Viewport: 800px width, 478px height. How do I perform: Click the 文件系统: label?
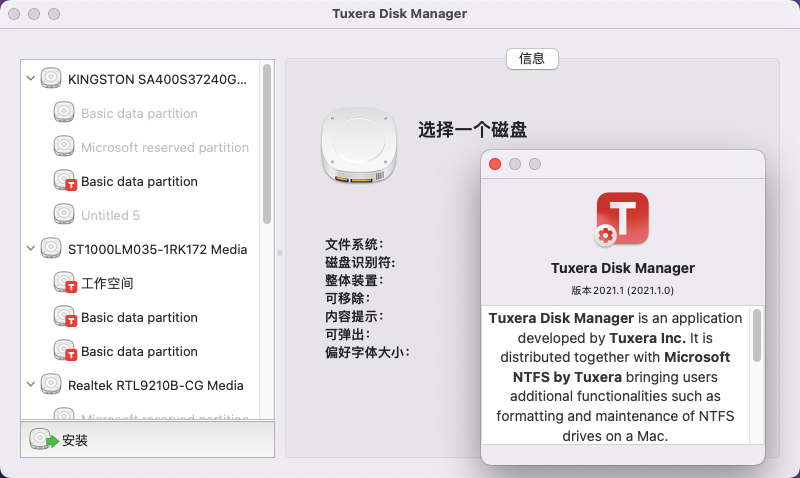pyautogui.click(x=354, y=244)
